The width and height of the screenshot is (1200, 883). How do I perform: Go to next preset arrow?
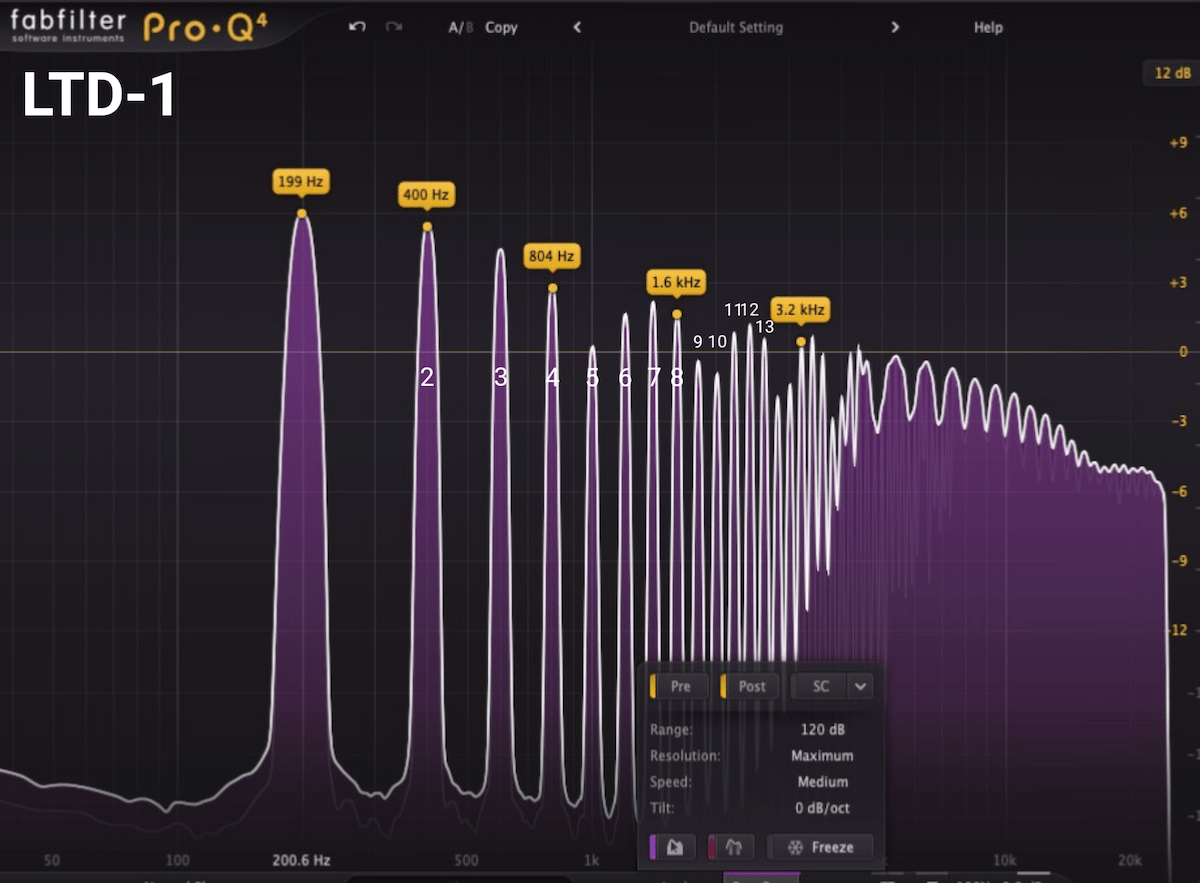[x=895, y=27]
